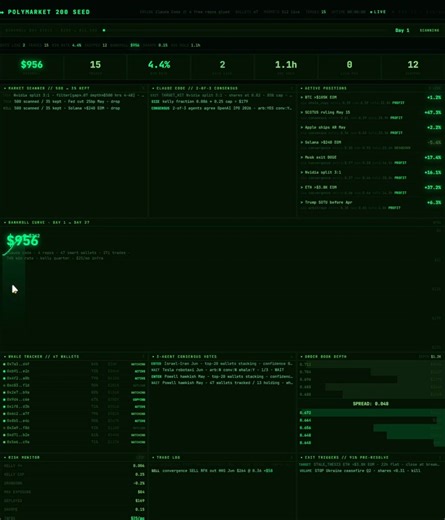Click the LIVE status indicator dot
The image size is (445, 520).
[371, 12]
